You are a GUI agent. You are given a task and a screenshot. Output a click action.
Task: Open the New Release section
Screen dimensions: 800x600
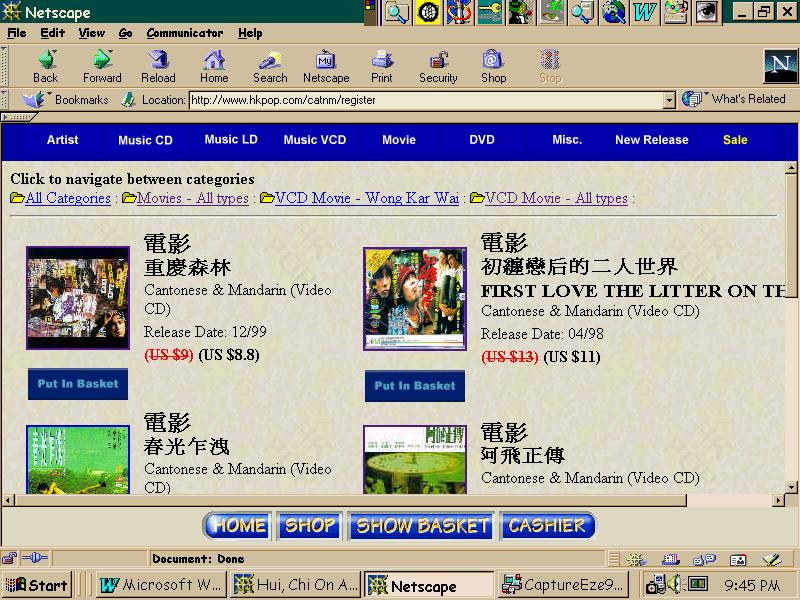point(652,140)
